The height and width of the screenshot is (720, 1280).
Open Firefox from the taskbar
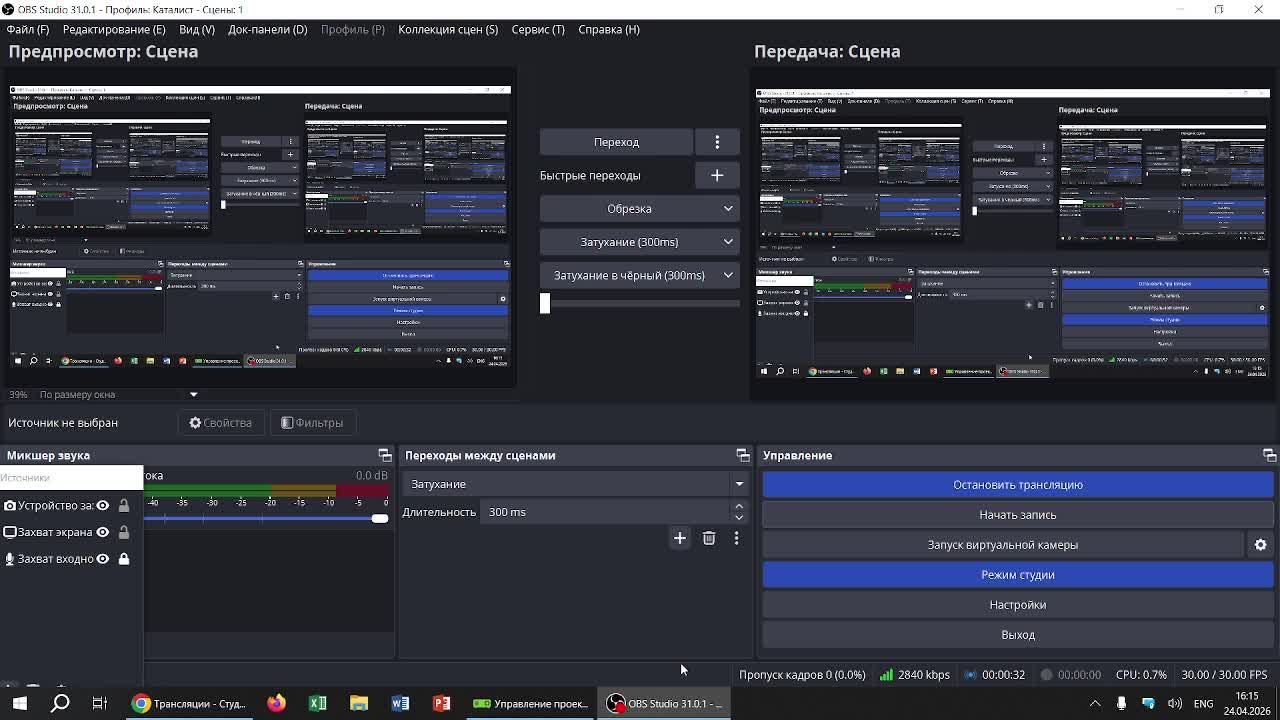[277, 704]
